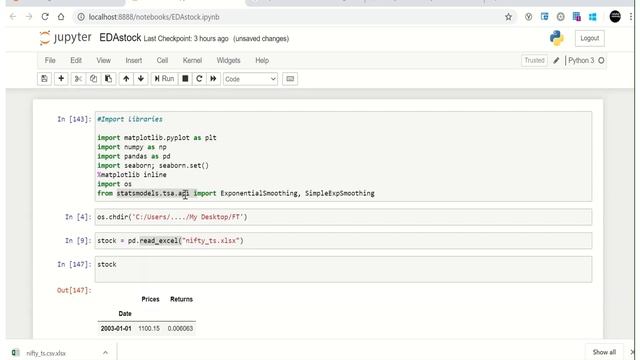640x360 pixels.
Task: Click the Trusted notebook indicator
Action: [534, 60]
